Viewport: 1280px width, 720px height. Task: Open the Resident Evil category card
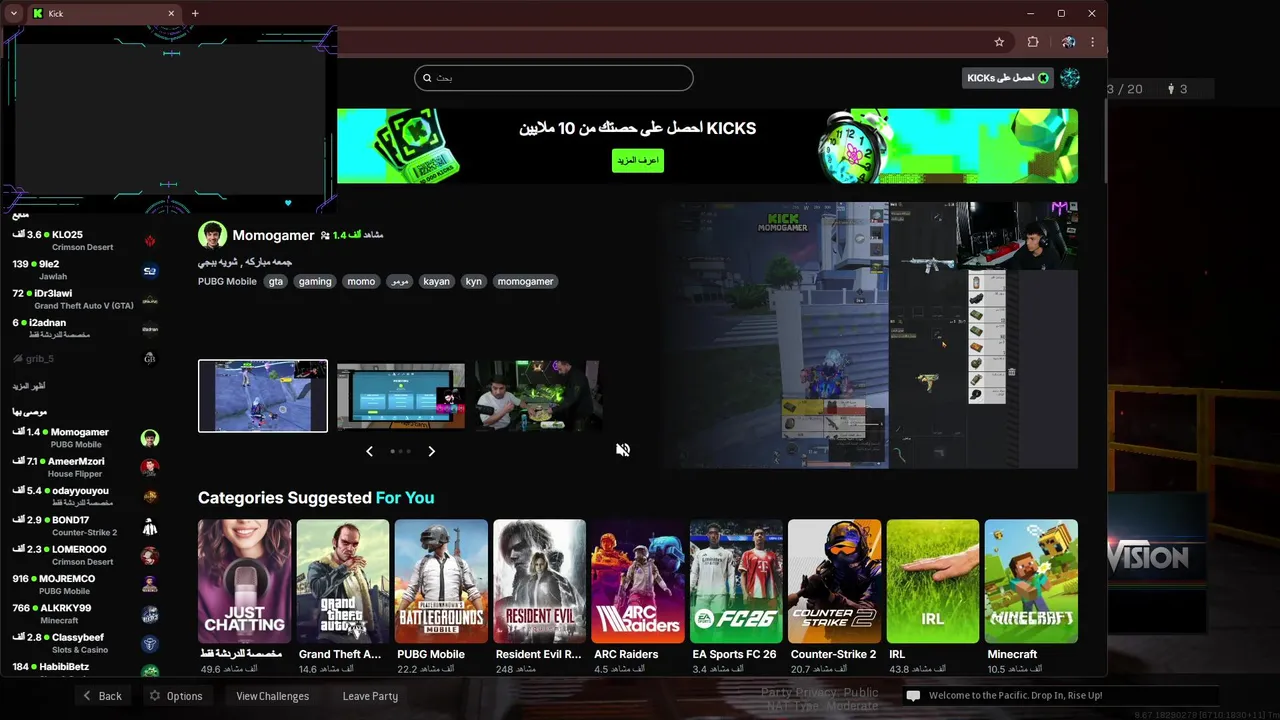539,581
